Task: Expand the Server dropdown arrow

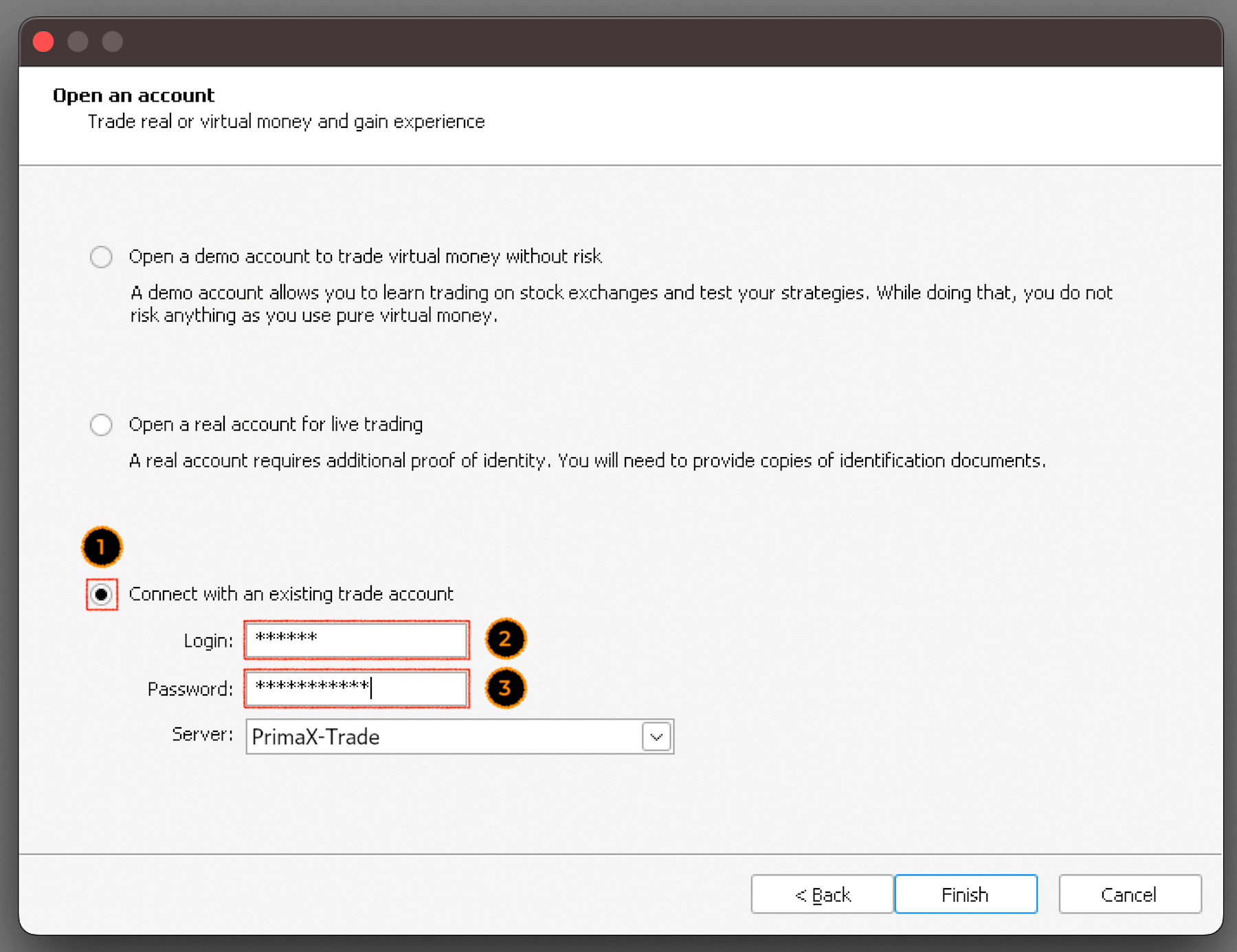Action: click(x=656, y=737)
